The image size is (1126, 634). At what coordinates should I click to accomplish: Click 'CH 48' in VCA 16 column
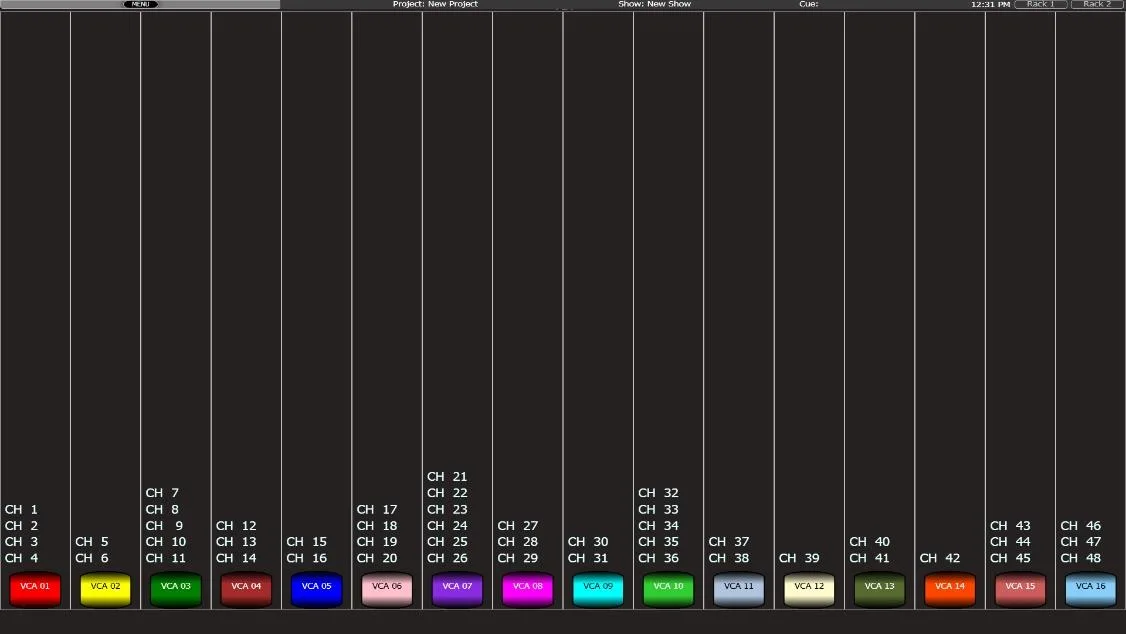coord(1081,558)
